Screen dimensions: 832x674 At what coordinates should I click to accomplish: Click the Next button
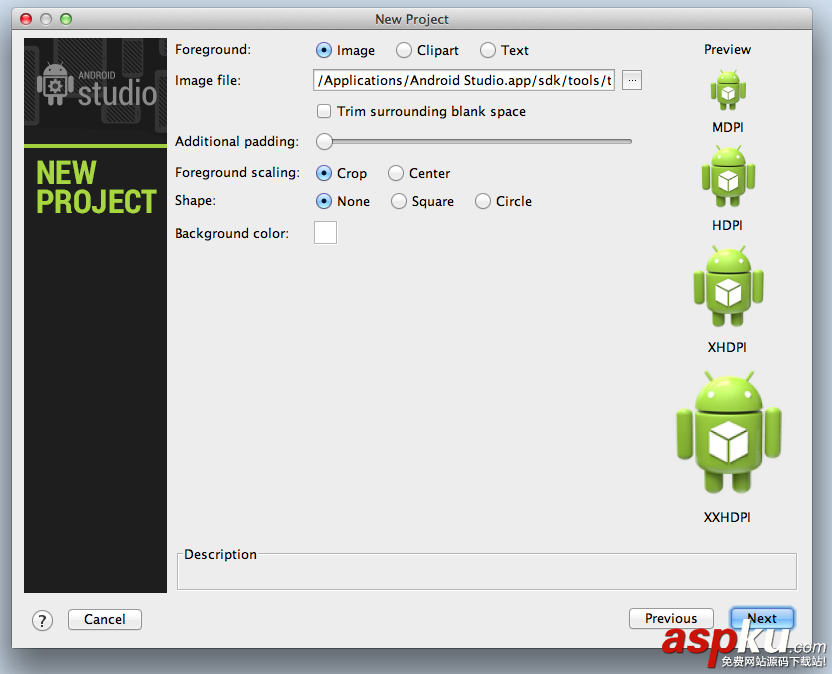[762, 617]
